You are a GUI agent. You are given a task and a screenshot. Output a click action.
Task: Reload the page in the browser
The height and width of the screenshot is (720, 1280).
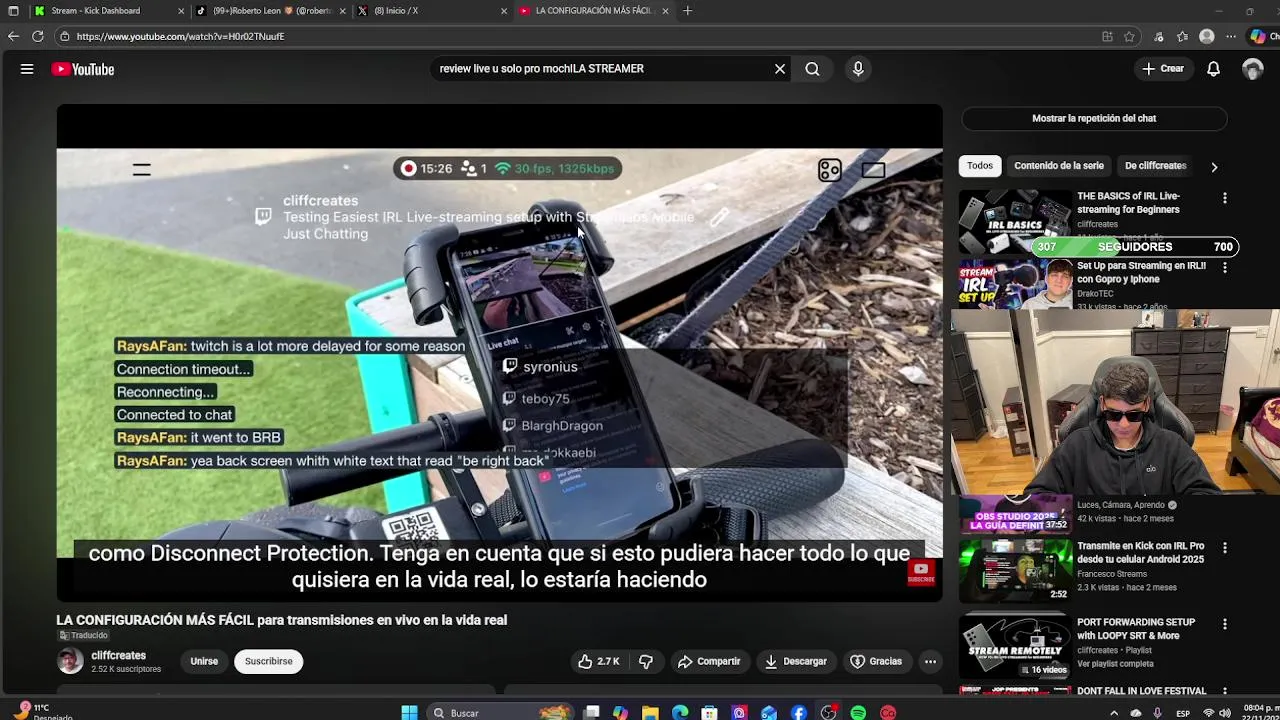click(x=37, y=36)
